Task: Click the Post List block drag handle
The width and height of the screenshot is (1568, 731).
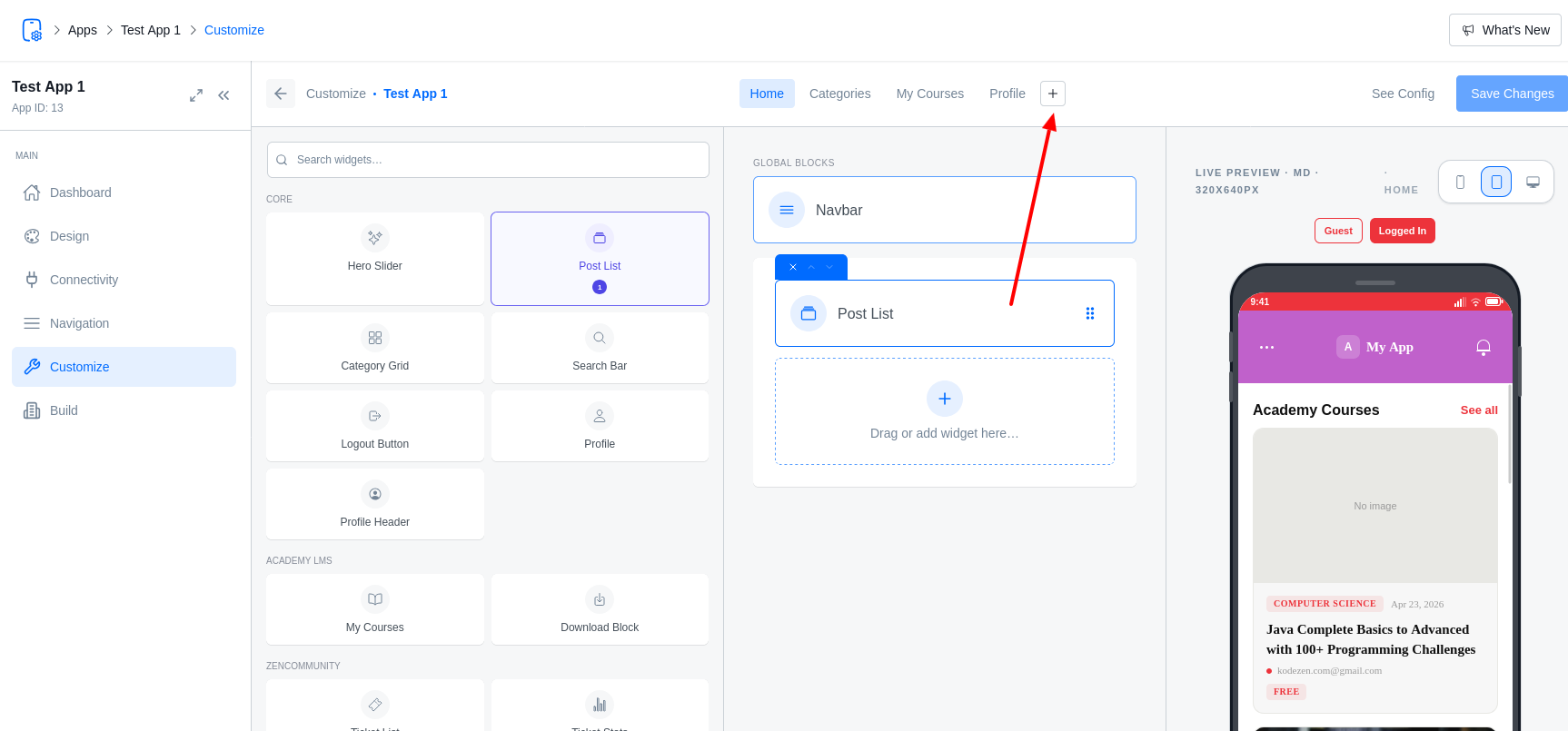Action: [x=1090, y=313]
